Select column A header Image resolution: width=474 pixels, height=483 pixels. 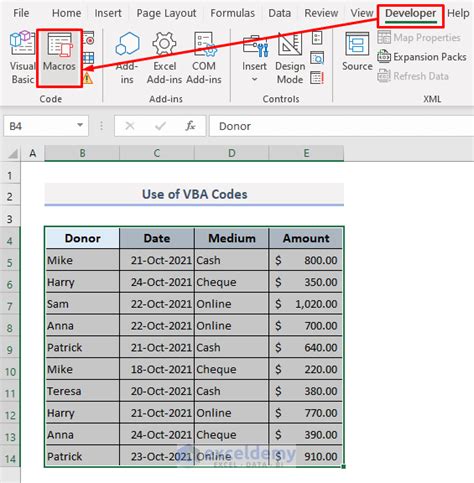click(32, 153)
